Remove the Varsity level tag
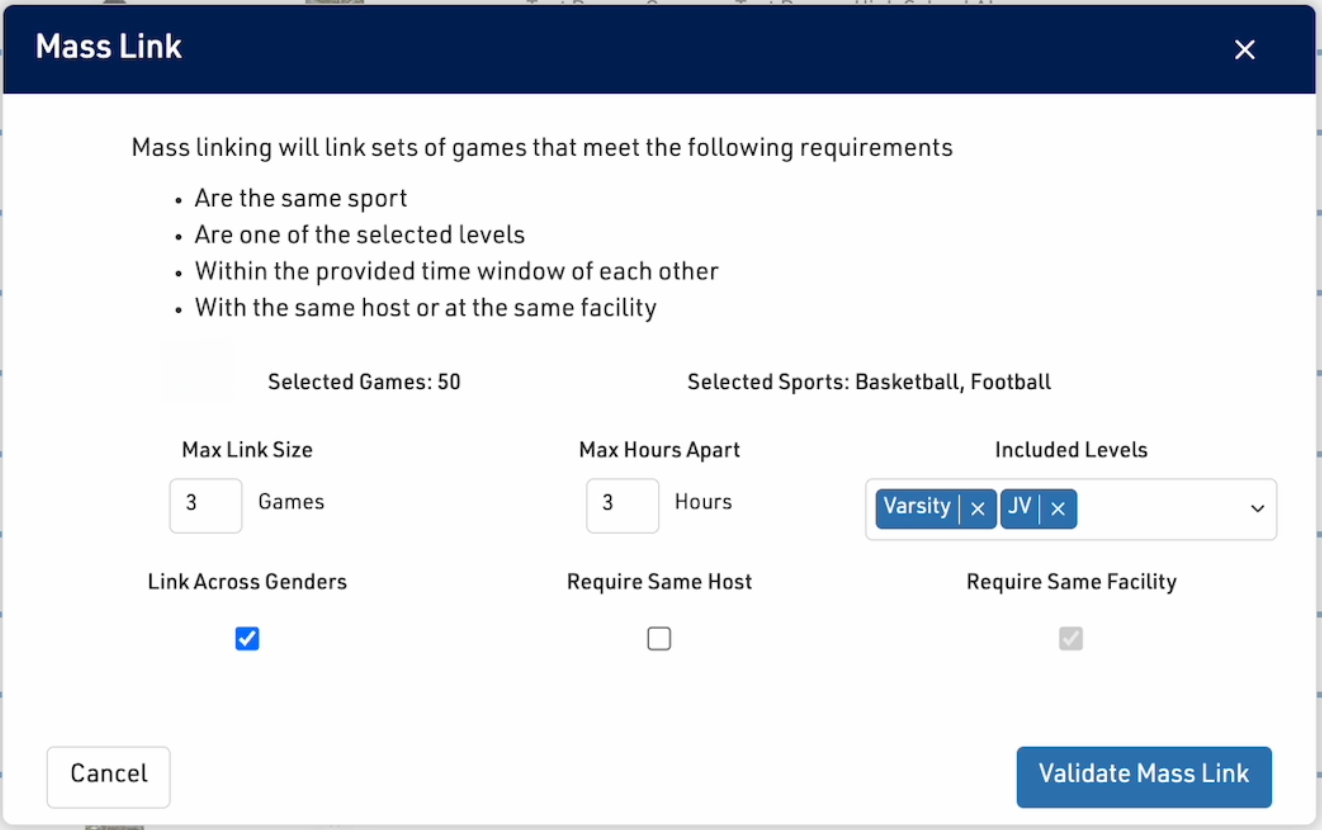 [978, 509]
